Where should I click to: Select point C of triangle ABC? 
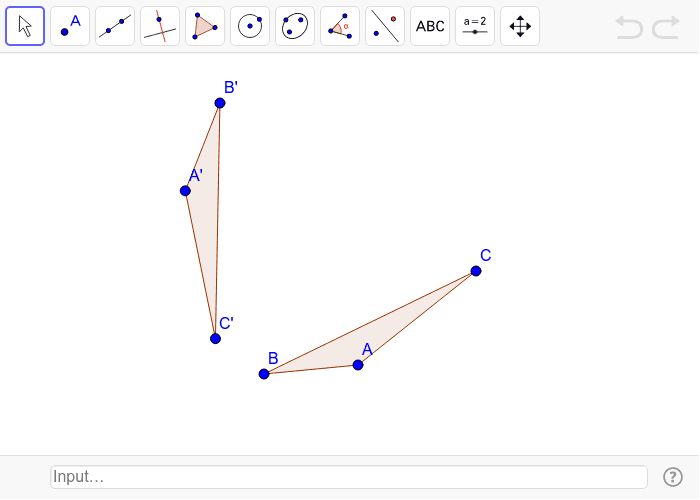tap(476, 271)
